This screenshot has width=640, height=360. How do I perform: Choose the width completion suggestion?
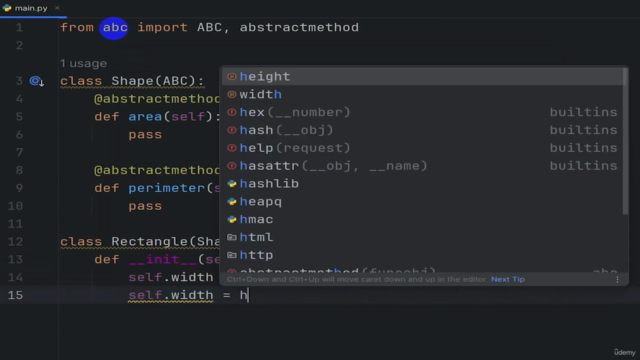(x=422, y=94)
